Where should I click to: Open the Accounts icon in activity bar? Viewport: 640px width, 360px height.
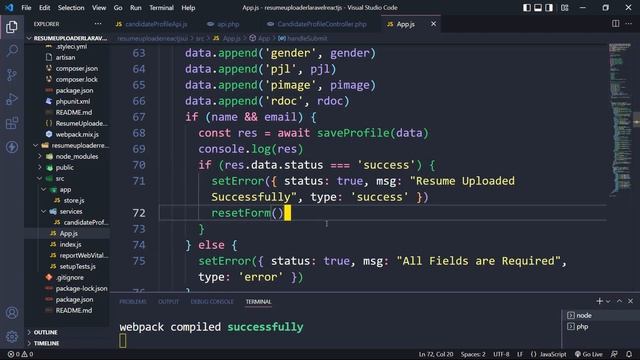click(x=12, y=313)
